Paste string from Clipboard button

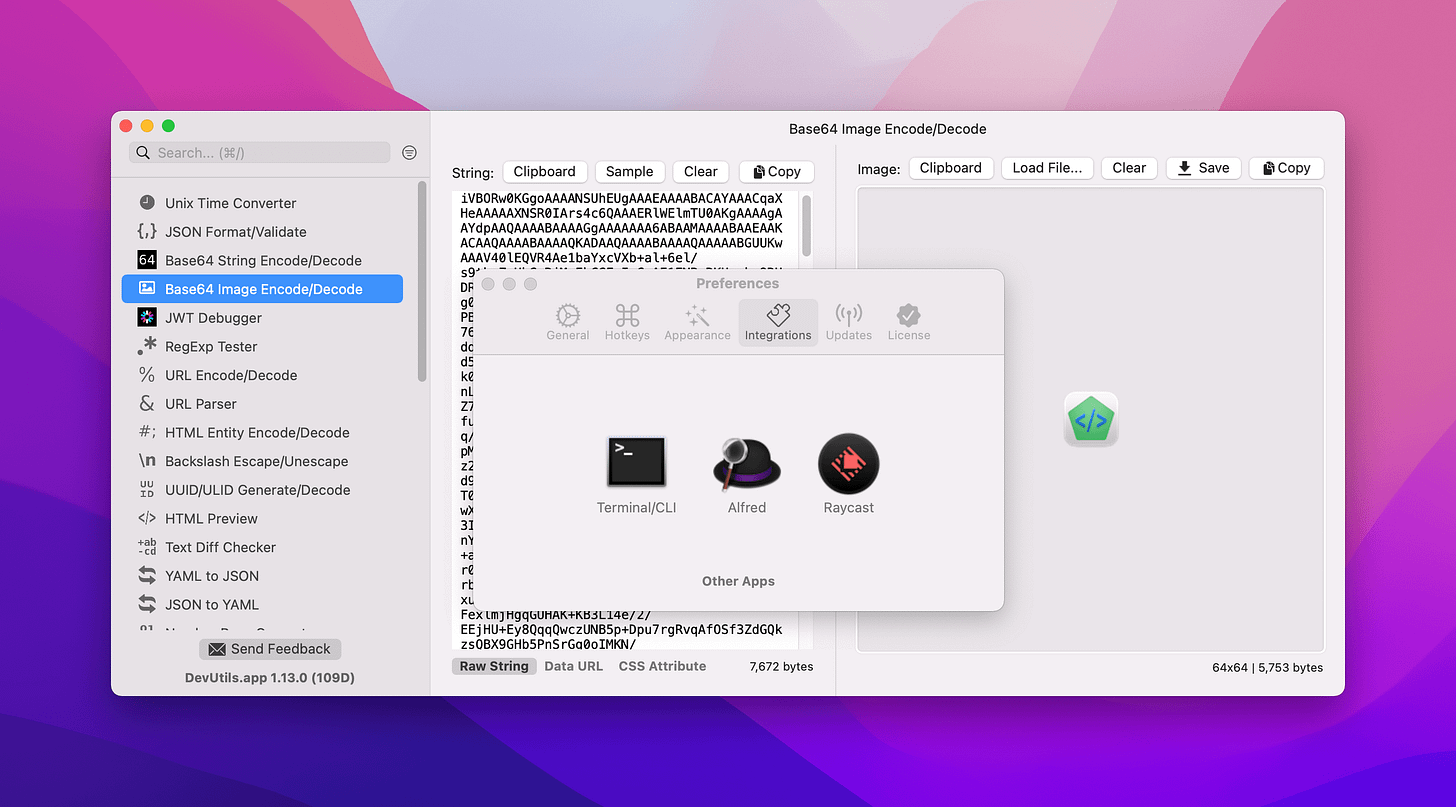point(544,171)
